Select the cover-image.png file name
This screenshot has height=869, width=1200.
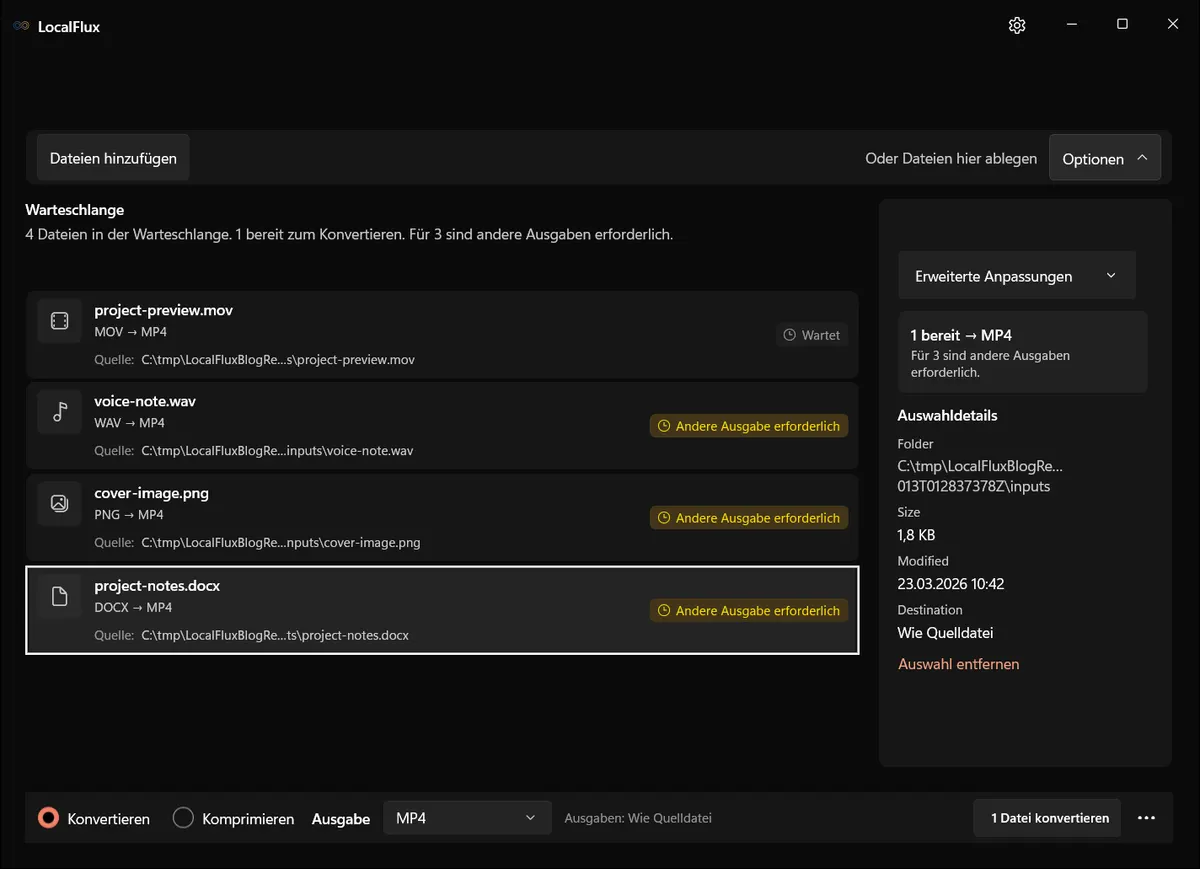click(151, 493)
